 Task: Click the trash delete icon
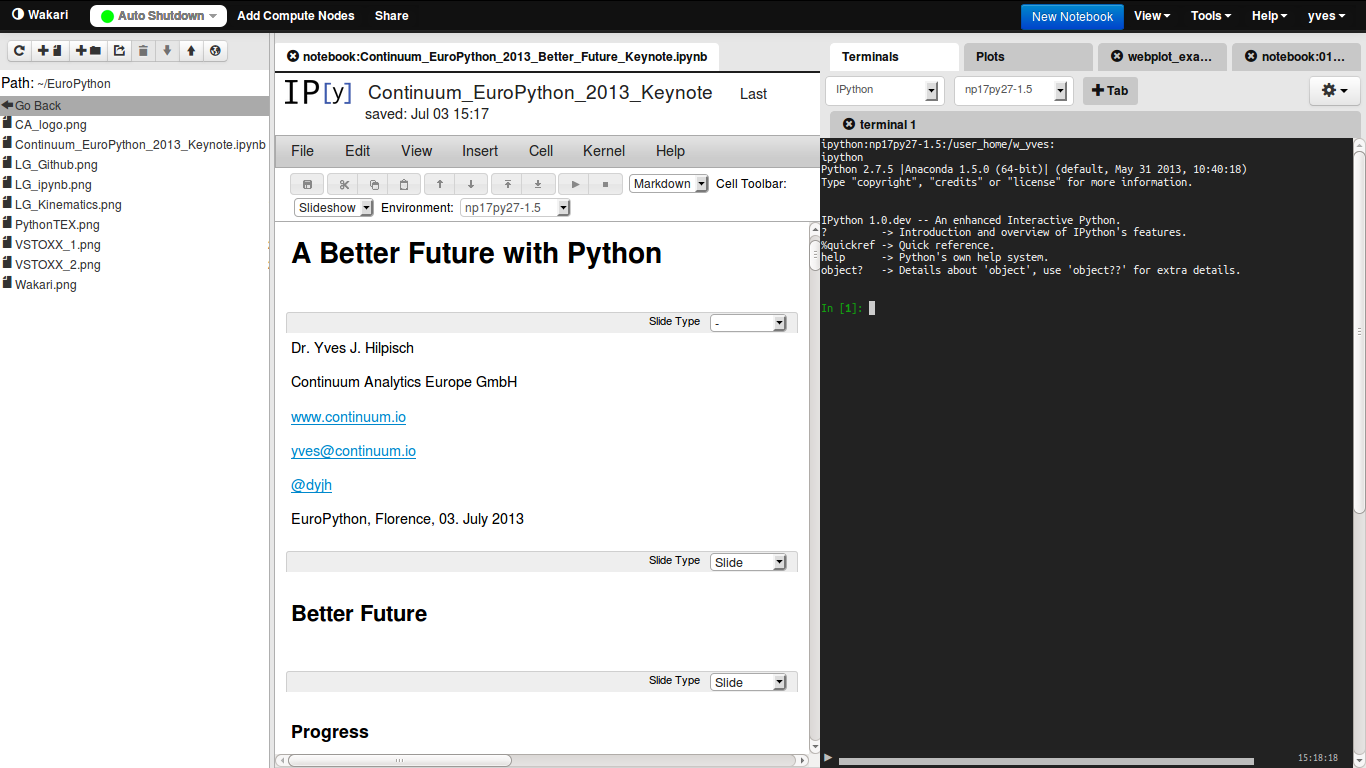[x=143, y=50]
